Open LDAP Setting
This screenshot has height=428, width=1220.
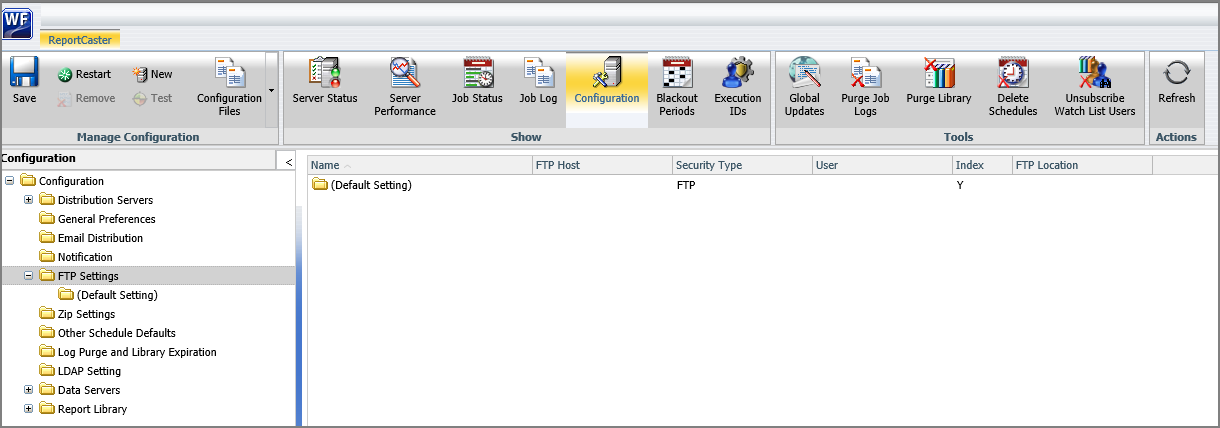[80, 371]
